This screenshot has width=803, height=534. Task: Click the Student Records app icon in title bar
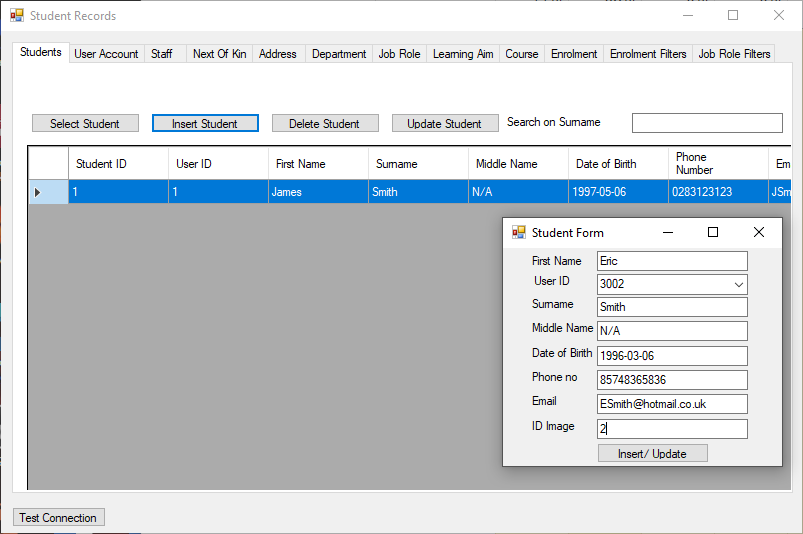[x=17, y=15]
